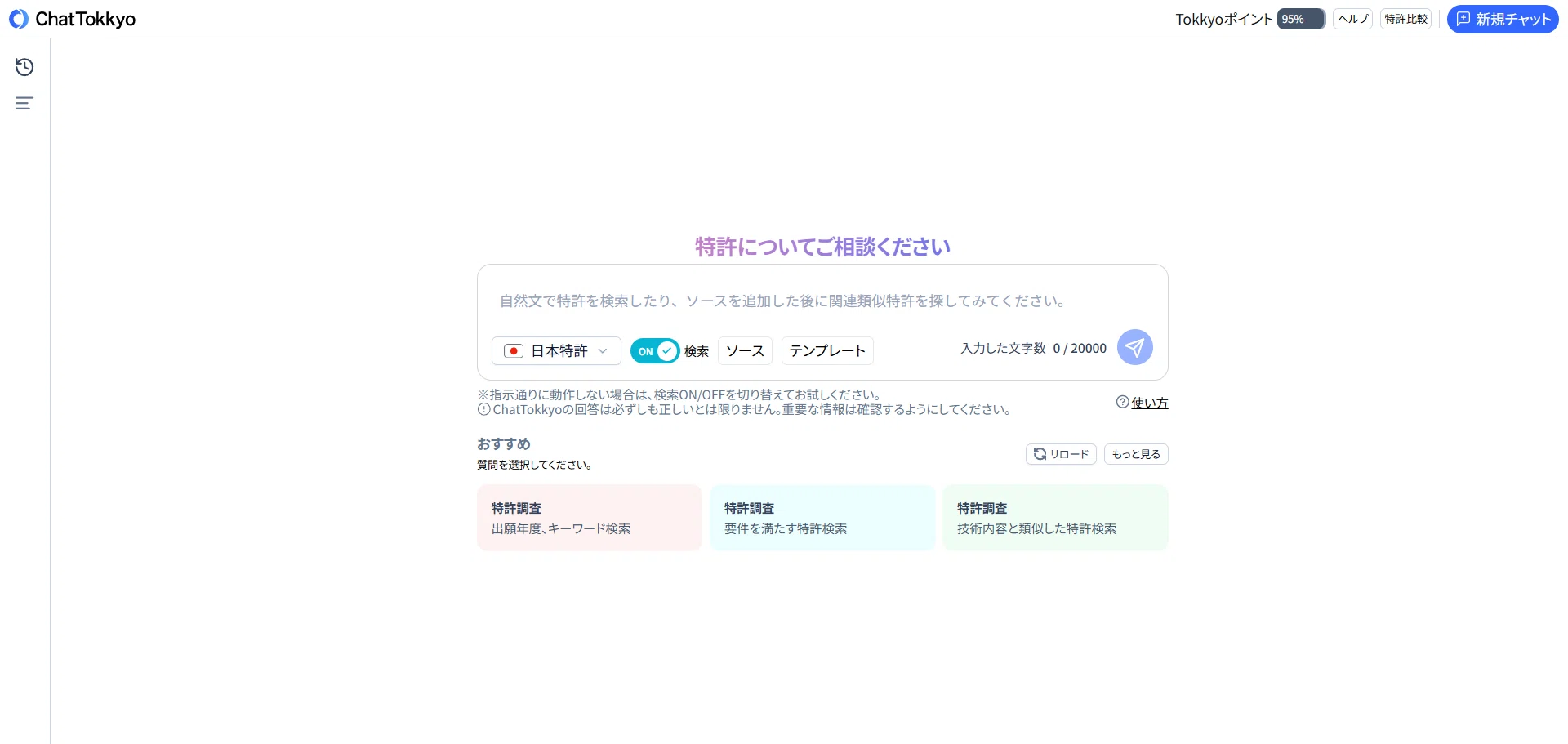Click Japan flag icon in country selector
The width and height of the screenshot is (1568, 744).
point(514,351)
